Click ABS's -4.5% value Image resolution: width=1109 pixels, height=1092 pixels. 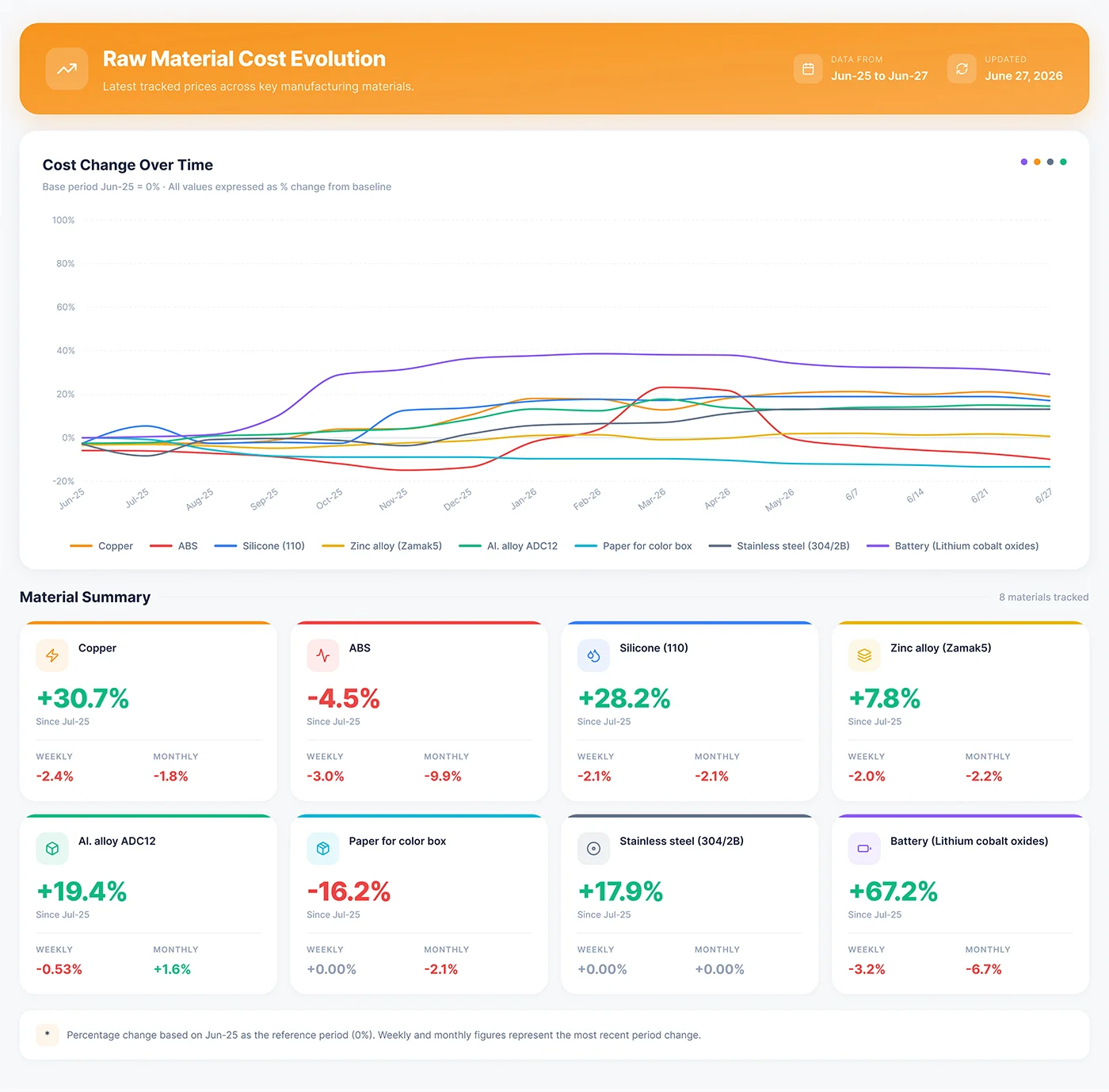(344, 698)
